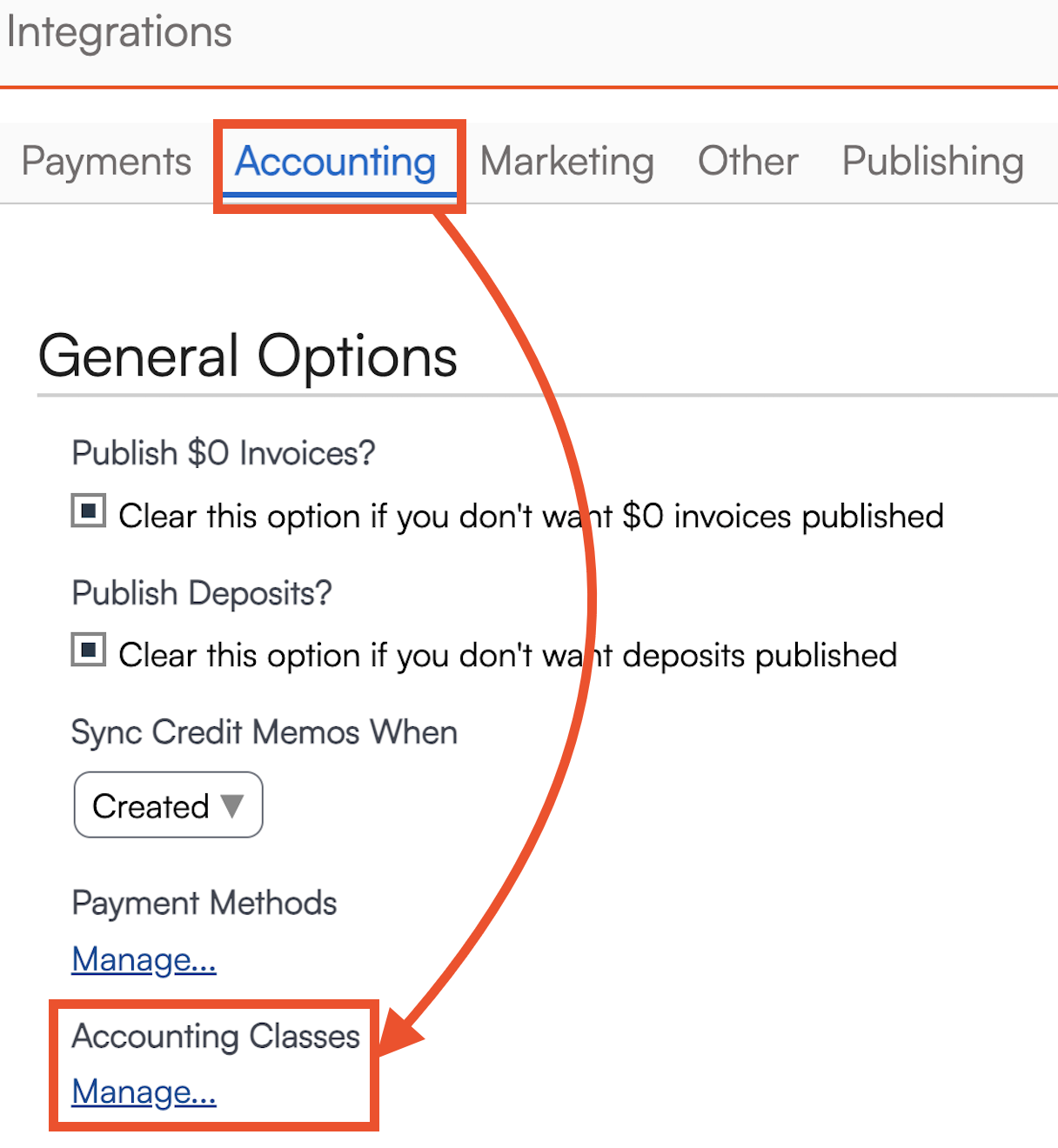
Task: Click the '$0 invoices published' checkbox label text
Action: click(531, 516)
